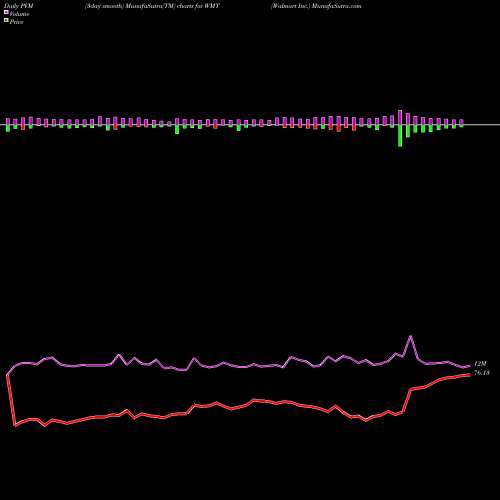Screen dimensions: 500x500
Task: Click the peak of the purple volume line
Action: click(x=410, y=336)
